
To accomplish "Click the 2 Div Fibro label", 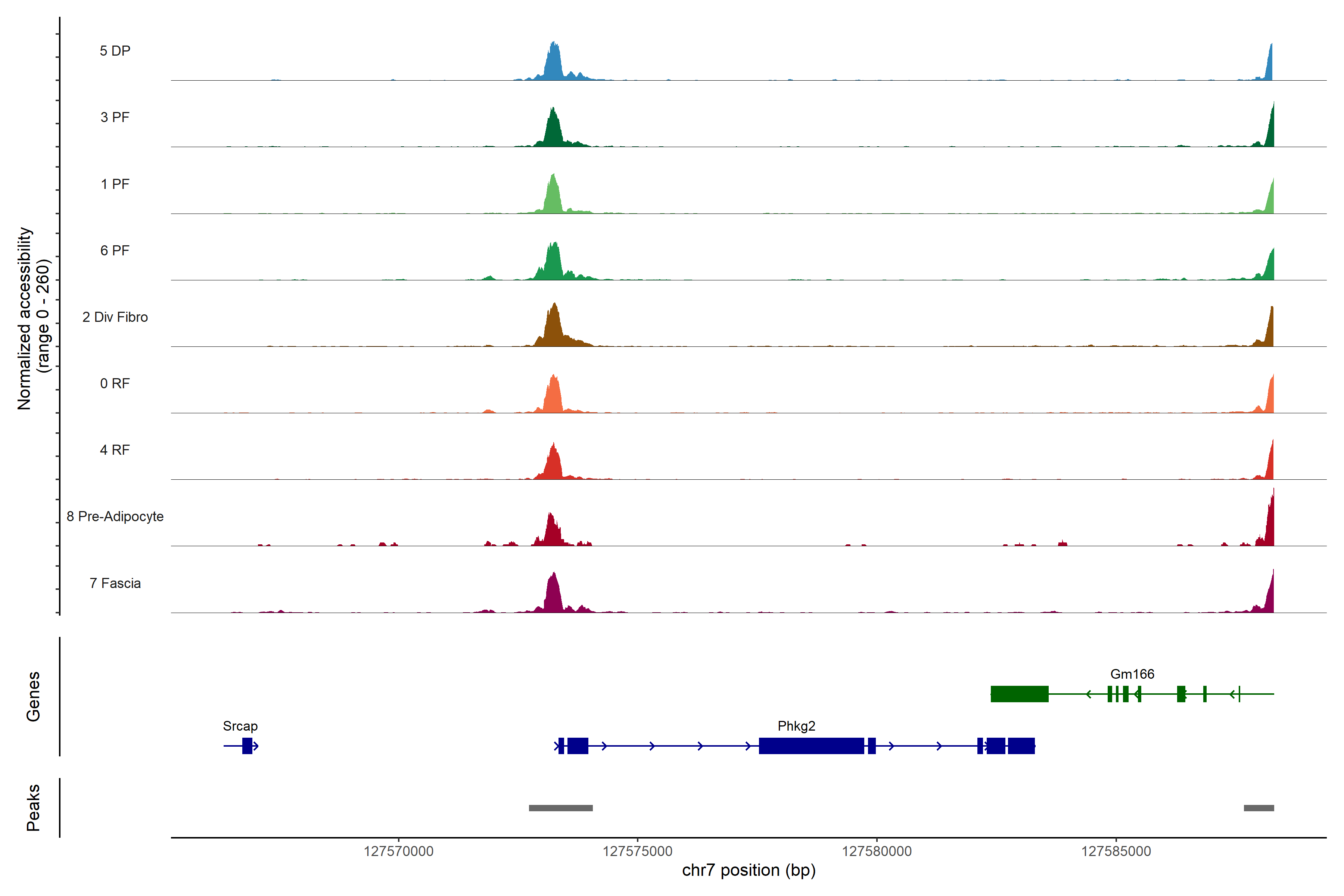I will pos(115,317).
